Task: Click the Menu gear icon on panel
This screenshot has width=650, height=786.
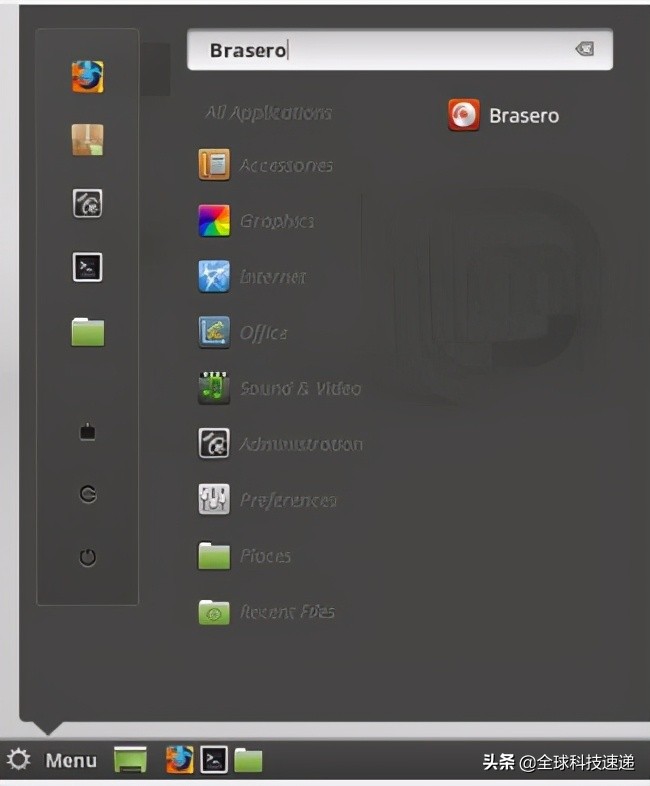Action: click(19, 760)
